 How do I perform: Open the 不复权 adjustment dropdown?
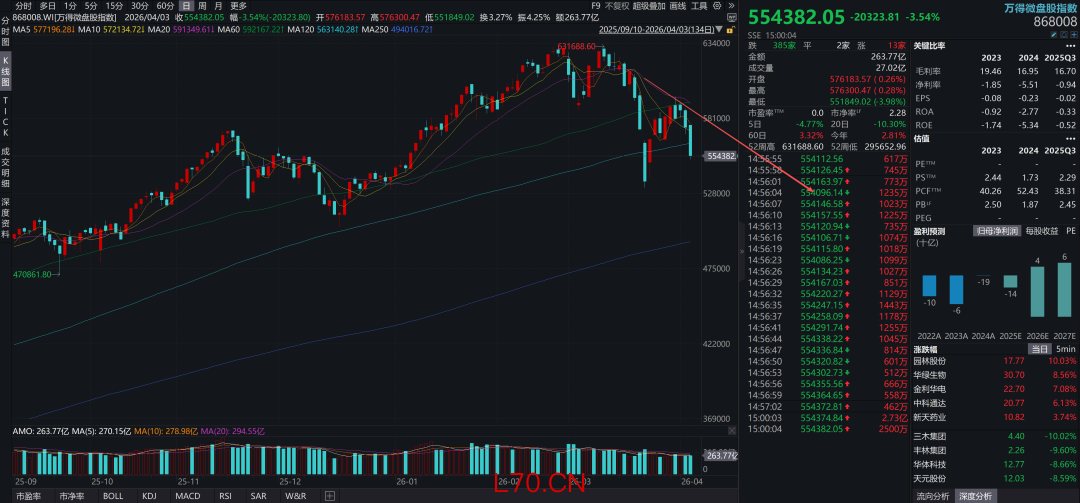[x=610, y=6]
